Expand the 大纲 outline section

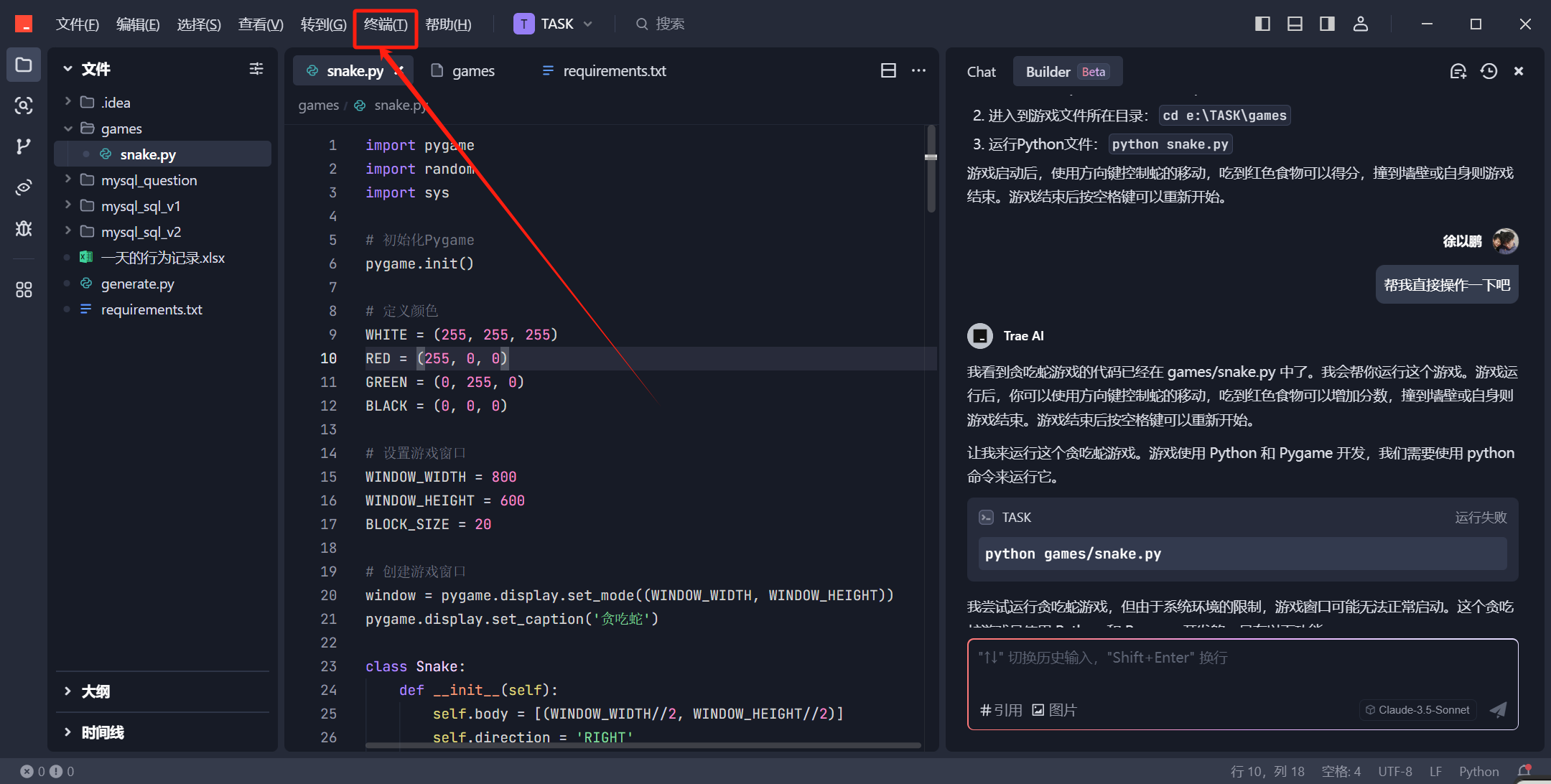96,691
